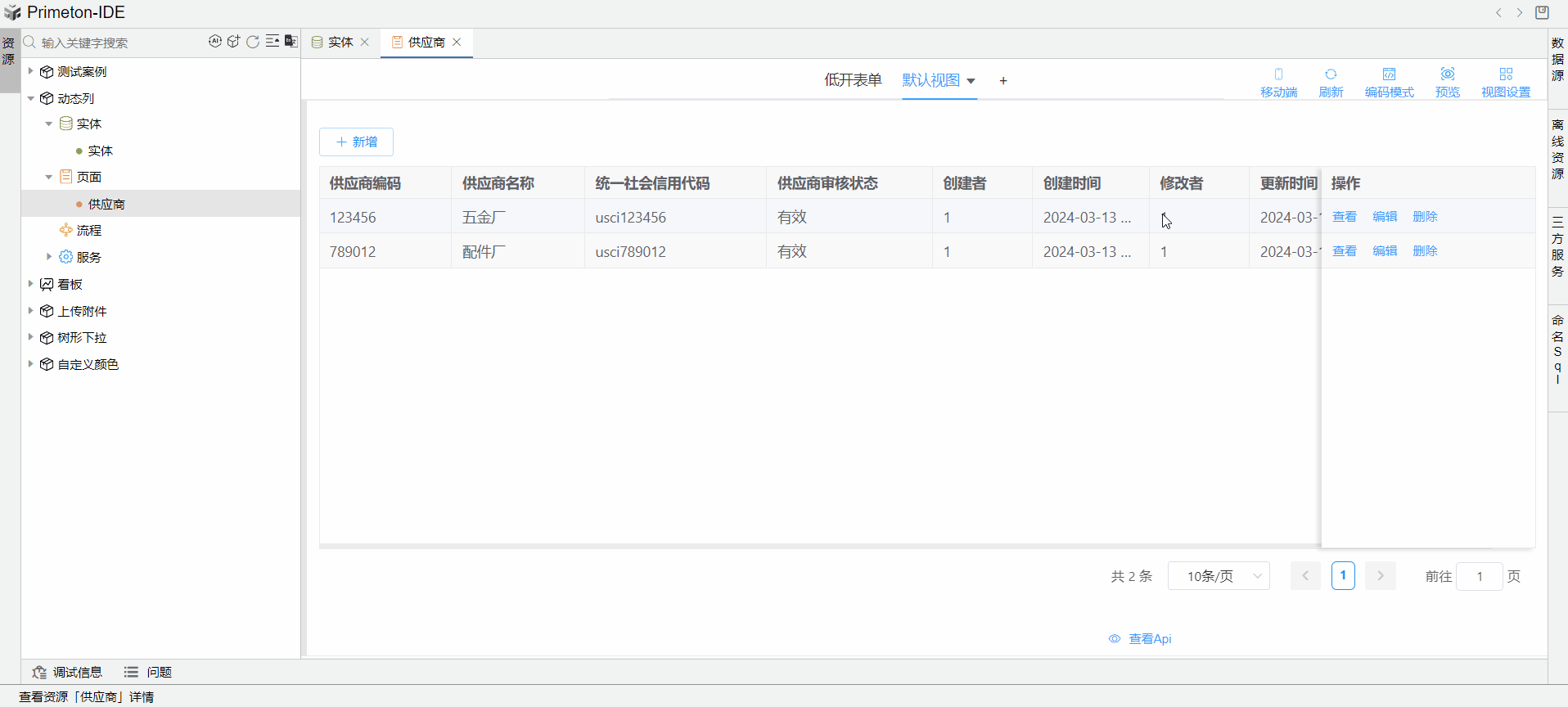Switch to the 实体 editor tab
This screenshot has height=707, width=1568.
(340, 43)
